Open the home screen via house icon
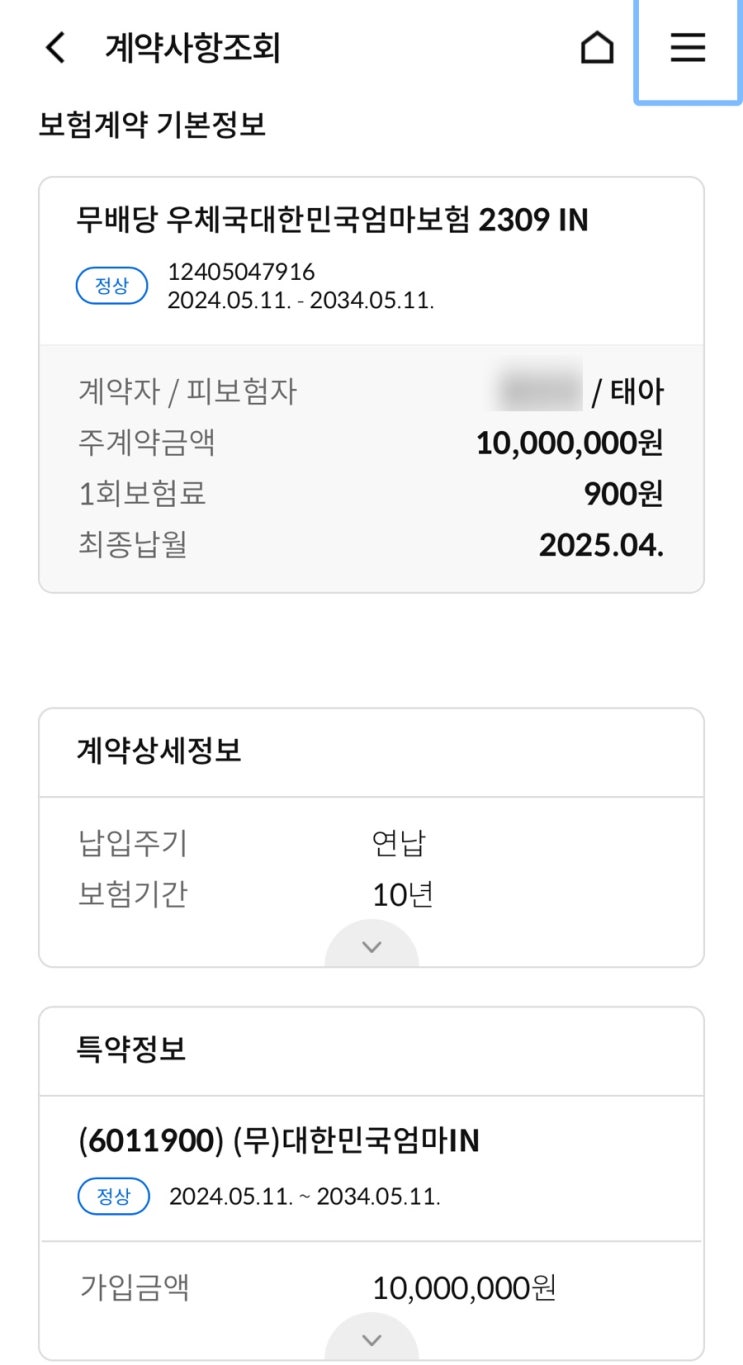This screenshot has width=743, height=1365. click(x=597, y=47)
